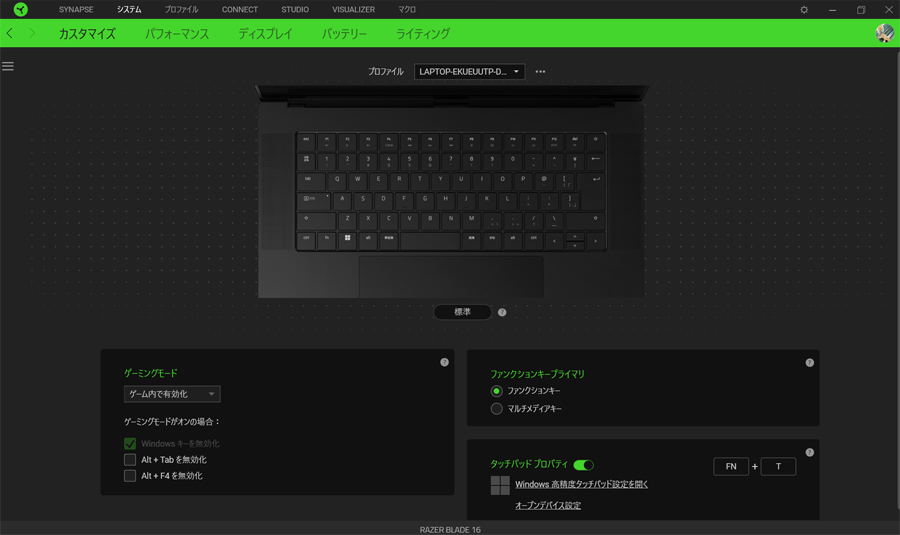Switch to システム tab

[x=129, y=10]
